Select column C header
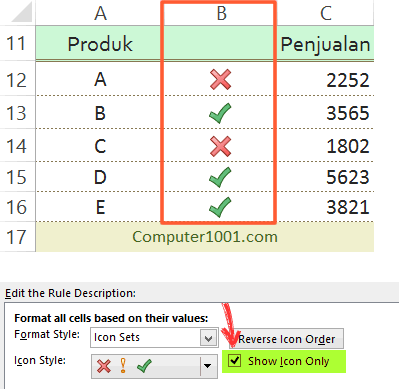The width and height of the screenshot is (399, 389). tap(325, 13)
